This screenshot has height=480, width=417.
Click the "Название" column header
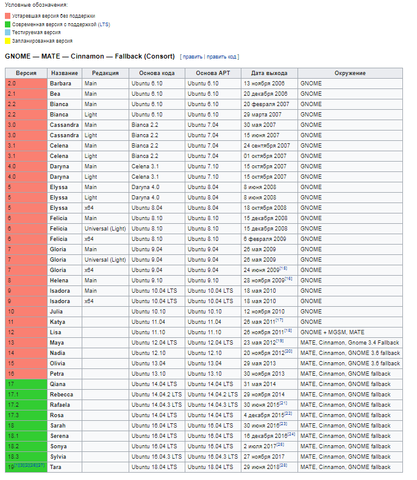click(x=64, y=73)
